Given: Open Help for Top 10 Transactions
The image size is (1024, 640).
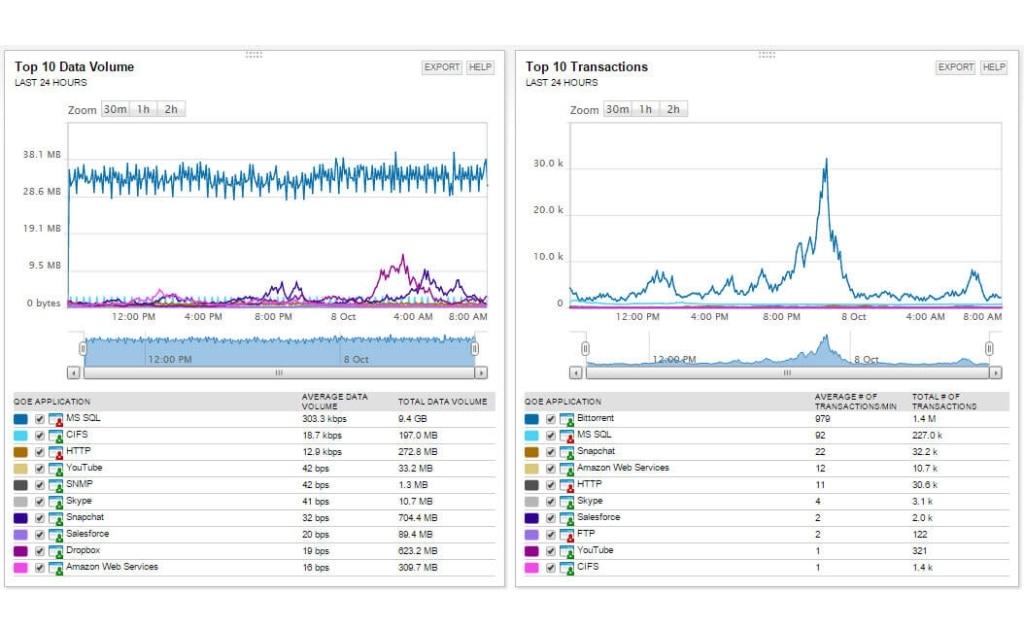Looking at the screenshot, I should 993,67.
